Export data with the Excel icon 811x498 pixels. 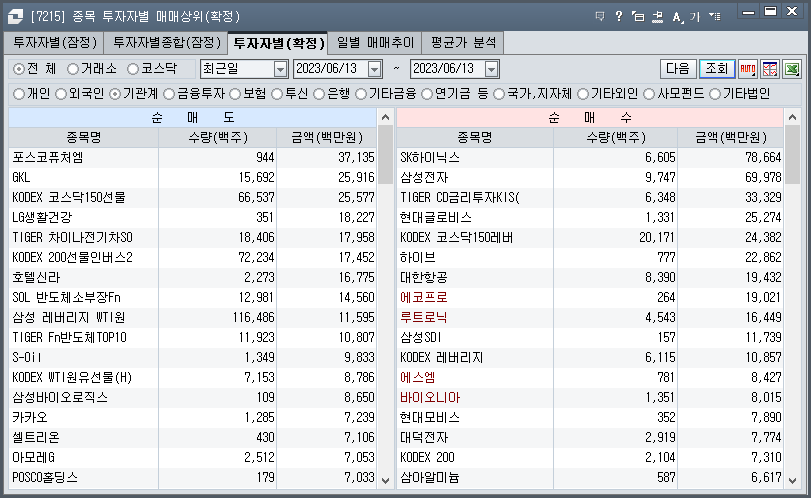pos(792,69)
